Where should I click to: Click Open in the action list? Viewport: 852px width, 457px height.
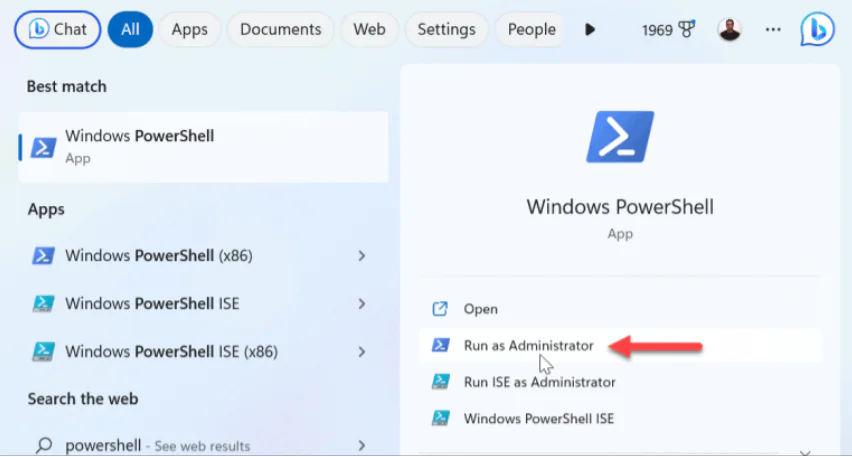click(x=480, y=309)
